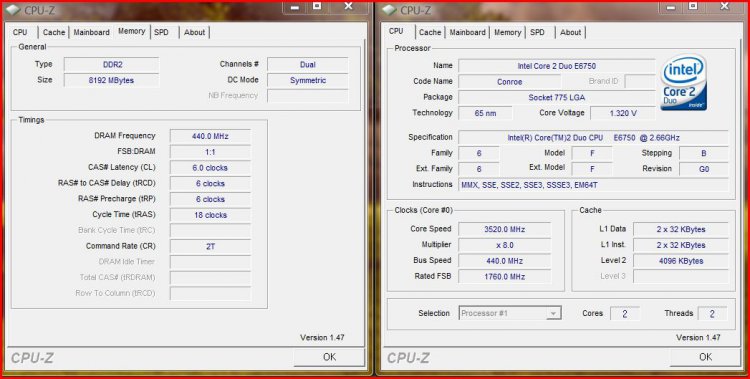Viewport: 750px width, 379px height.
Task: Click the Threads count field
Action: [712, 314]
